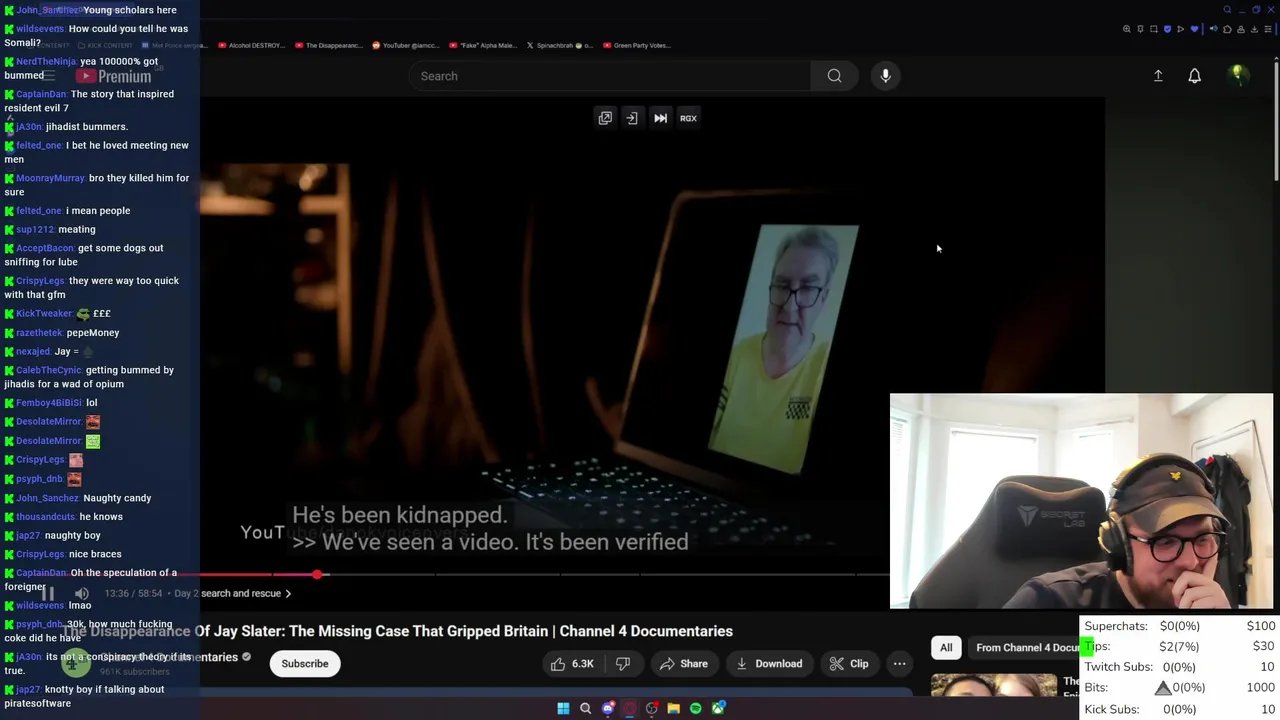Screen dimensions: 1280x720
Task: Open the notifications bell
Action: coord(1194,76)
